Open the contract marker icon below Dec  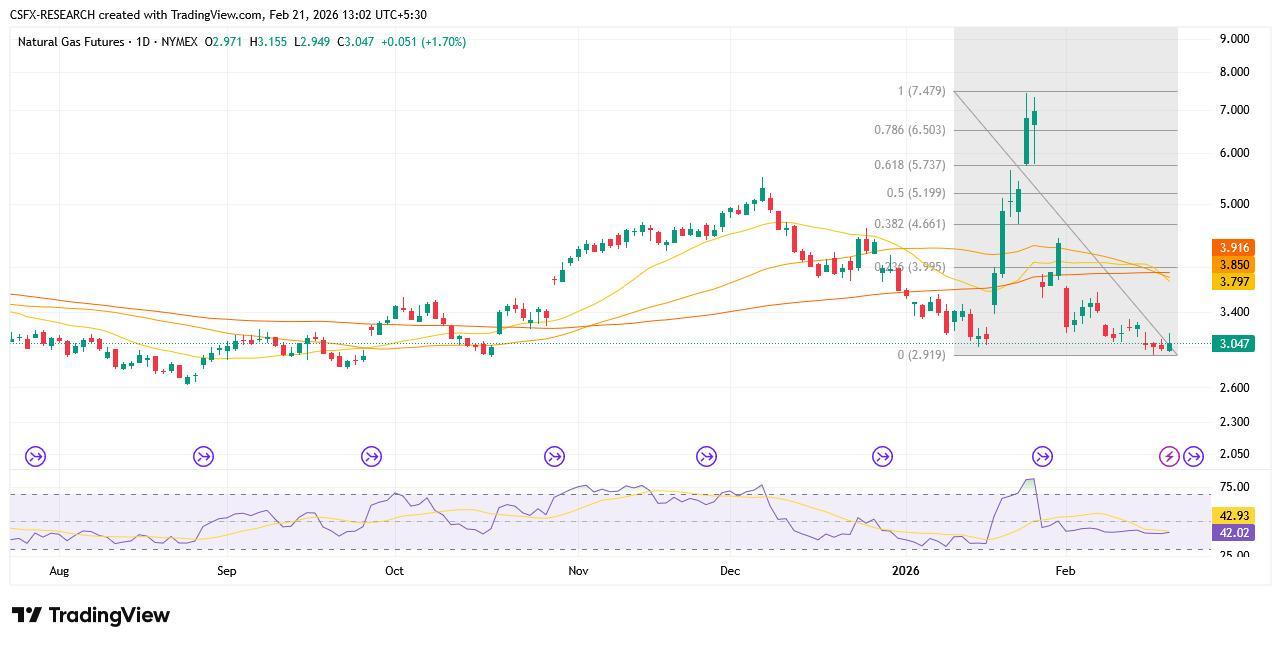[706, 455]
